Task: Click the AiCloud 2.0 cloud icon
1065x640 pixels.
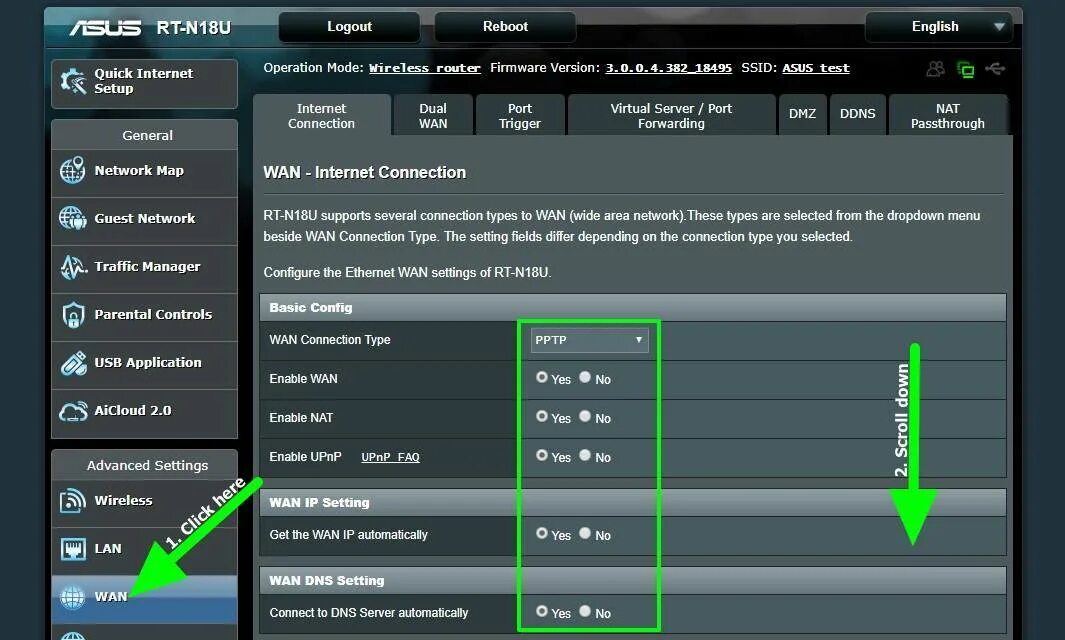Action: pos(73,411)
